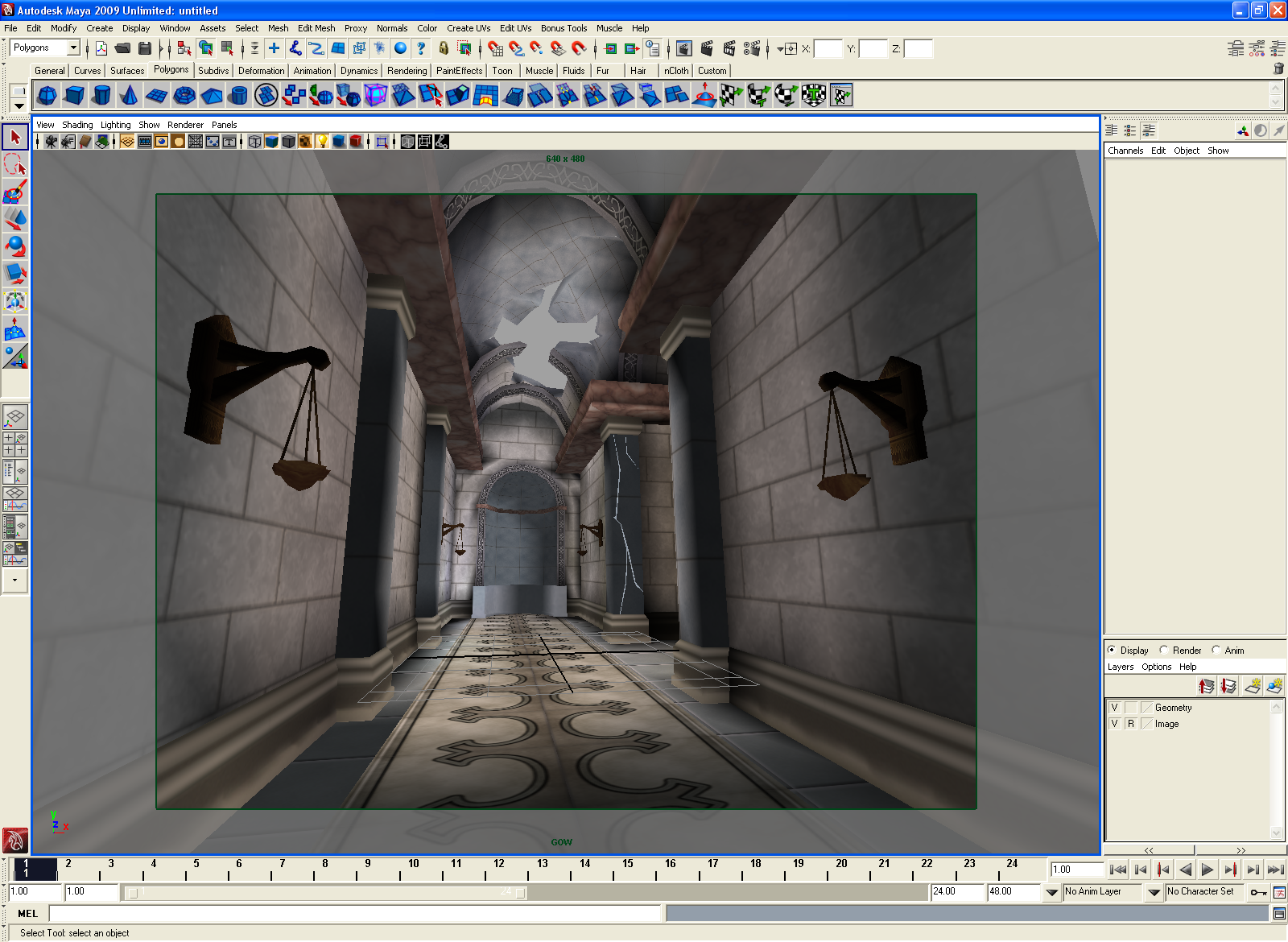Create a polygon plane from the shelf

pos(157,96)
